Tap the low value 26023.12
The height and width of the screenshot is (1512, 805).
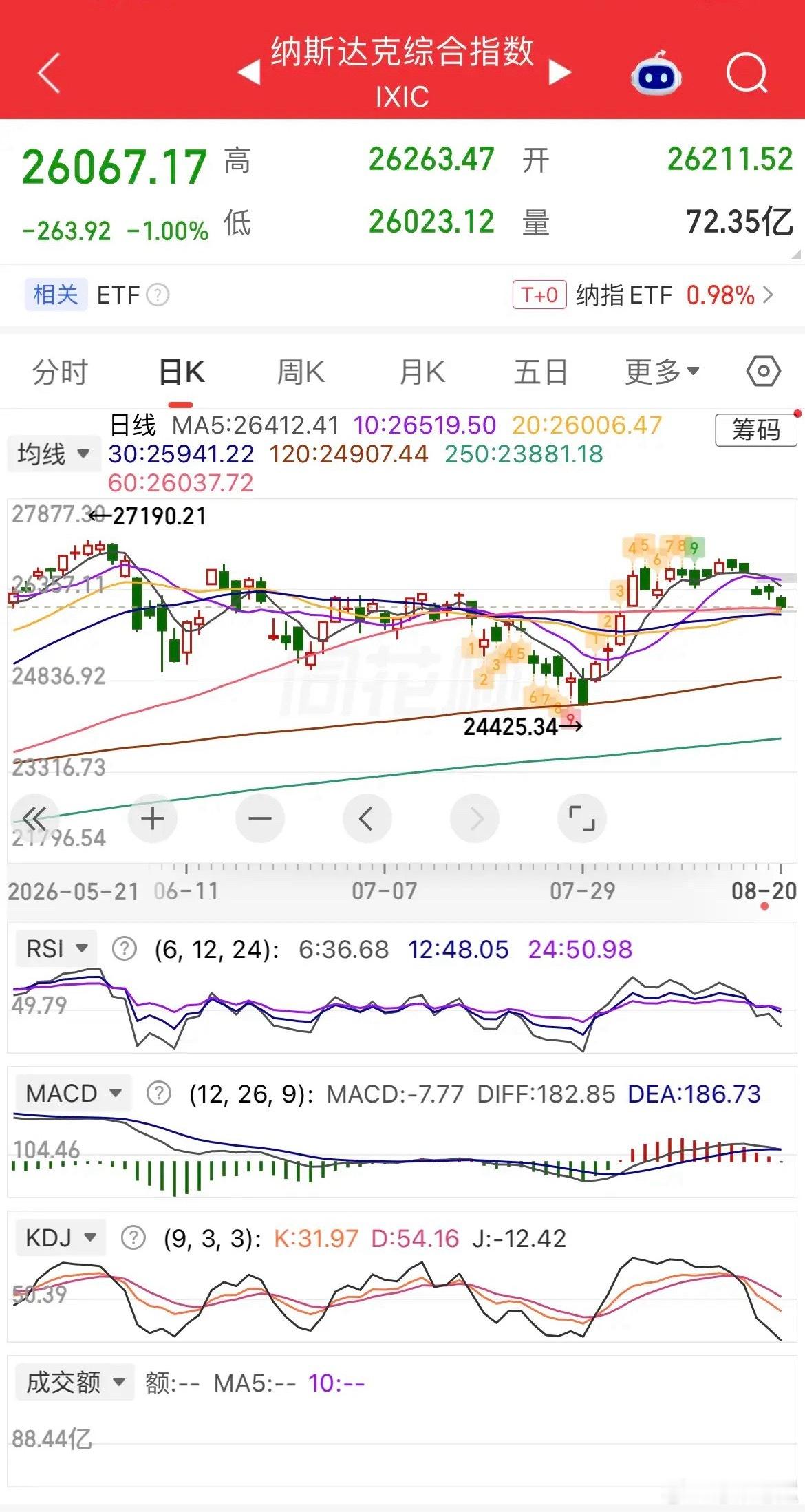point(431,222)
